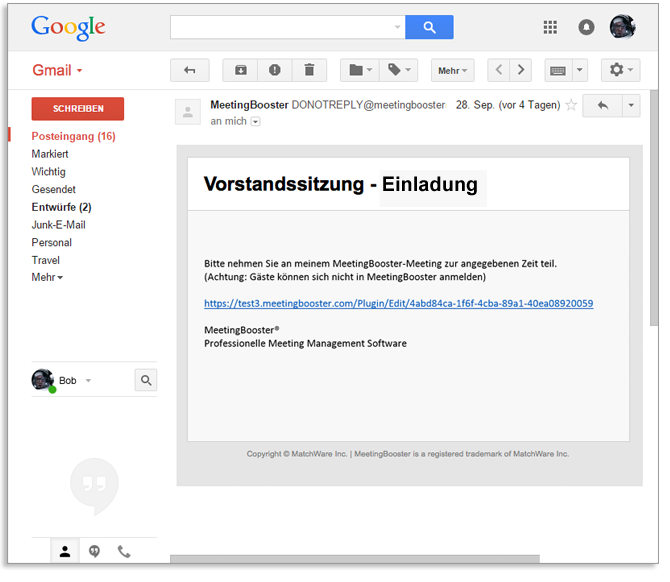Delete the message with trash icon
This screenshot has height=582, width=670.
click(x=309, y=70)
